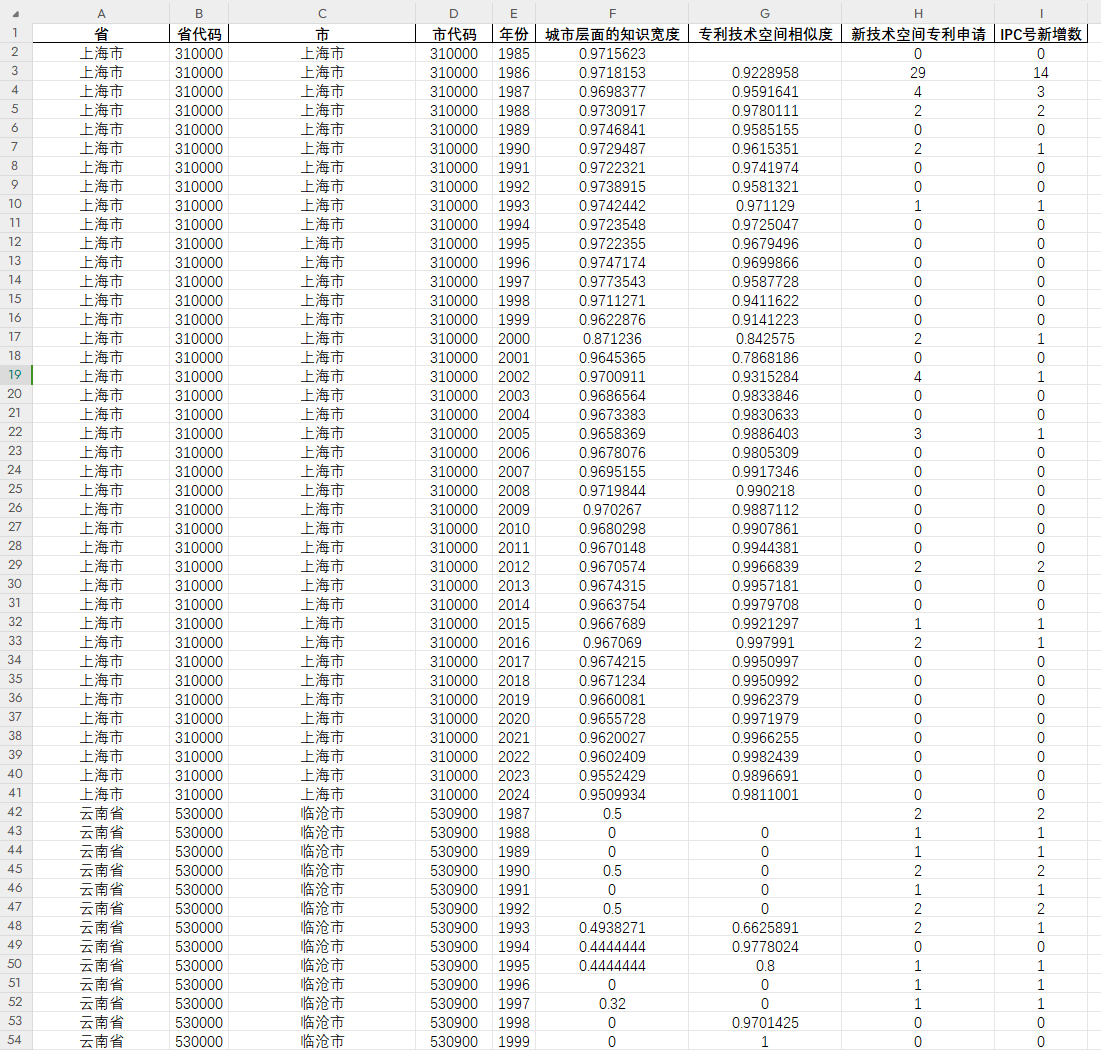Click the cell showing 0.7868186
The width and height of the screenshot is (1101, 1050).
click(x=765, y=357)
